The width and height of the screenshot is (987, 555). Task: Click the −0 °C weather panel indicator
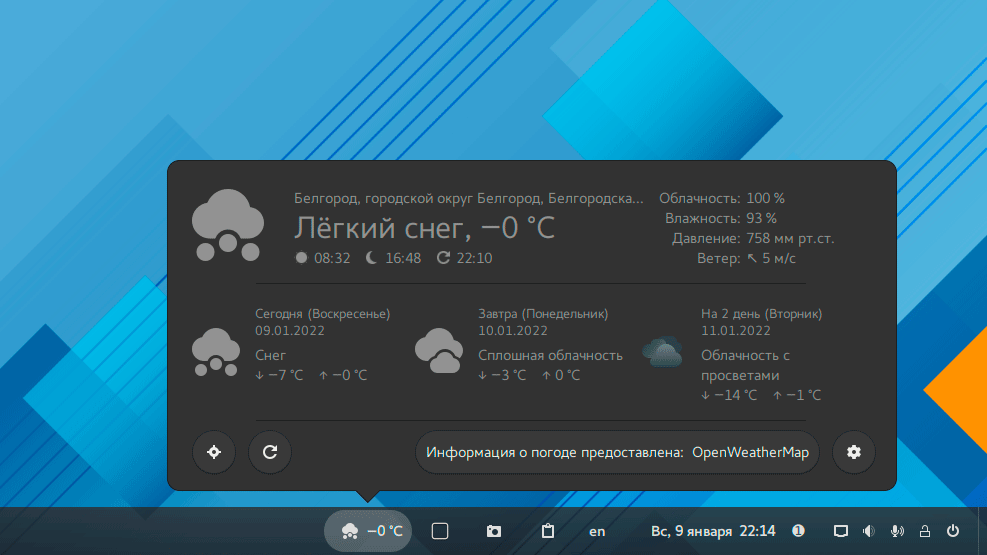(x=368, y=531)
